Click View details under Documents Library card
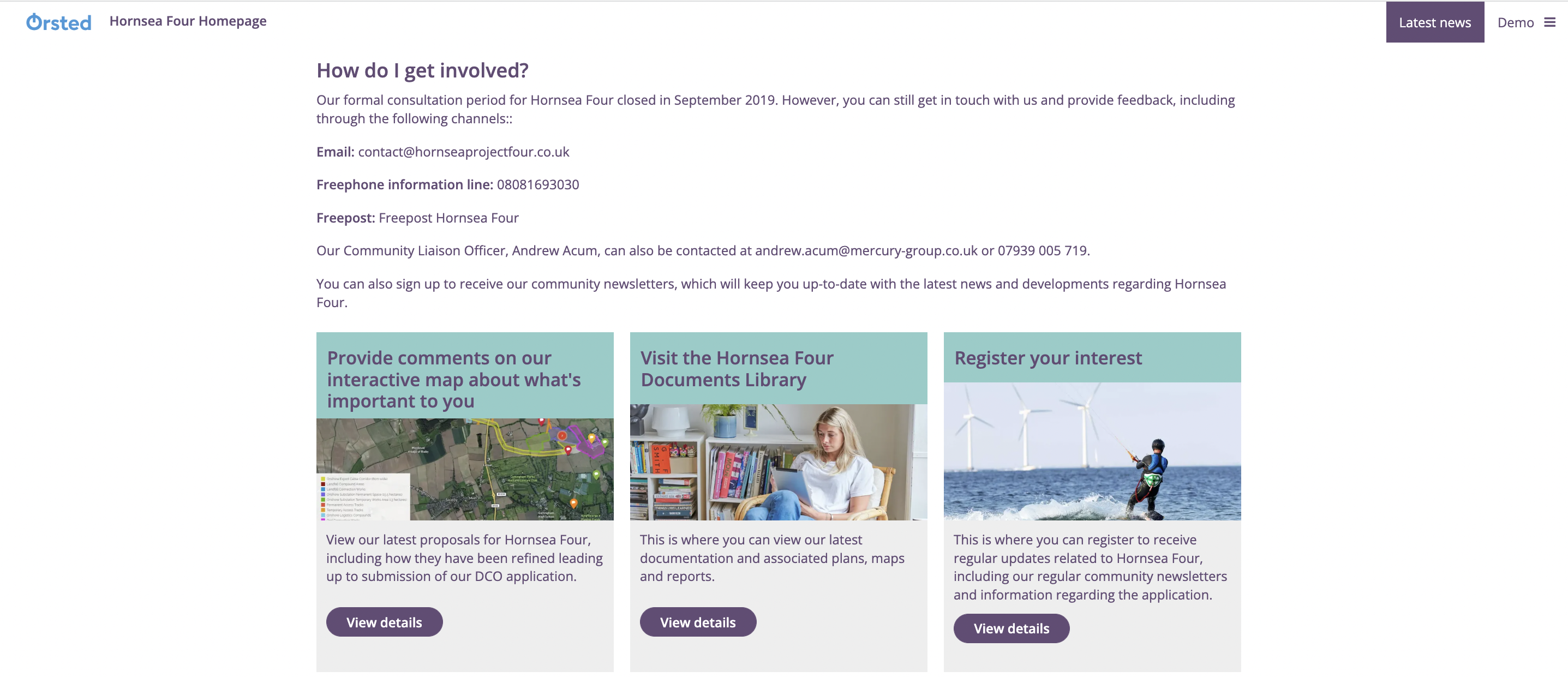Image resolution: width=1568 pixels, height=677 pixels. click(x=698, y=622)
